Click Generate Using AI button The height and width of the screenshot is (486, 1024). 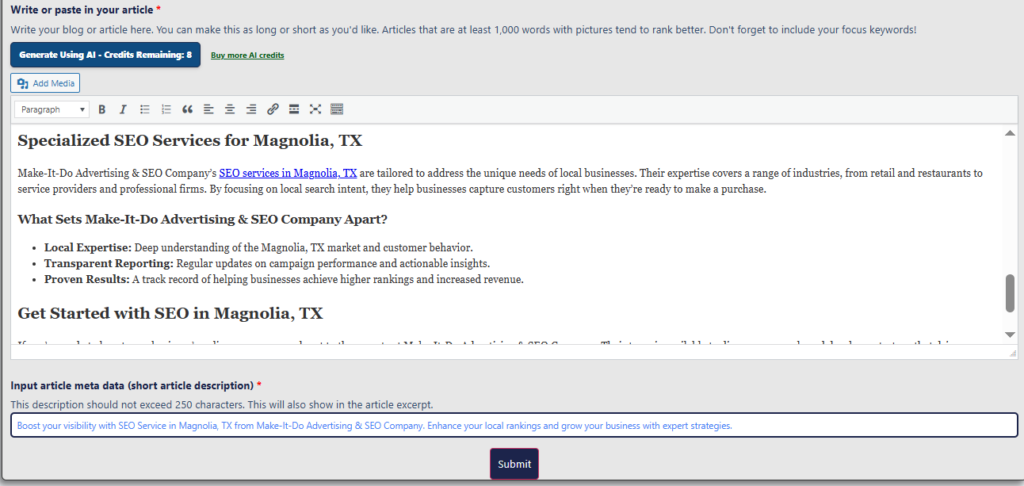pyautogui.click(x=105, y=54)
